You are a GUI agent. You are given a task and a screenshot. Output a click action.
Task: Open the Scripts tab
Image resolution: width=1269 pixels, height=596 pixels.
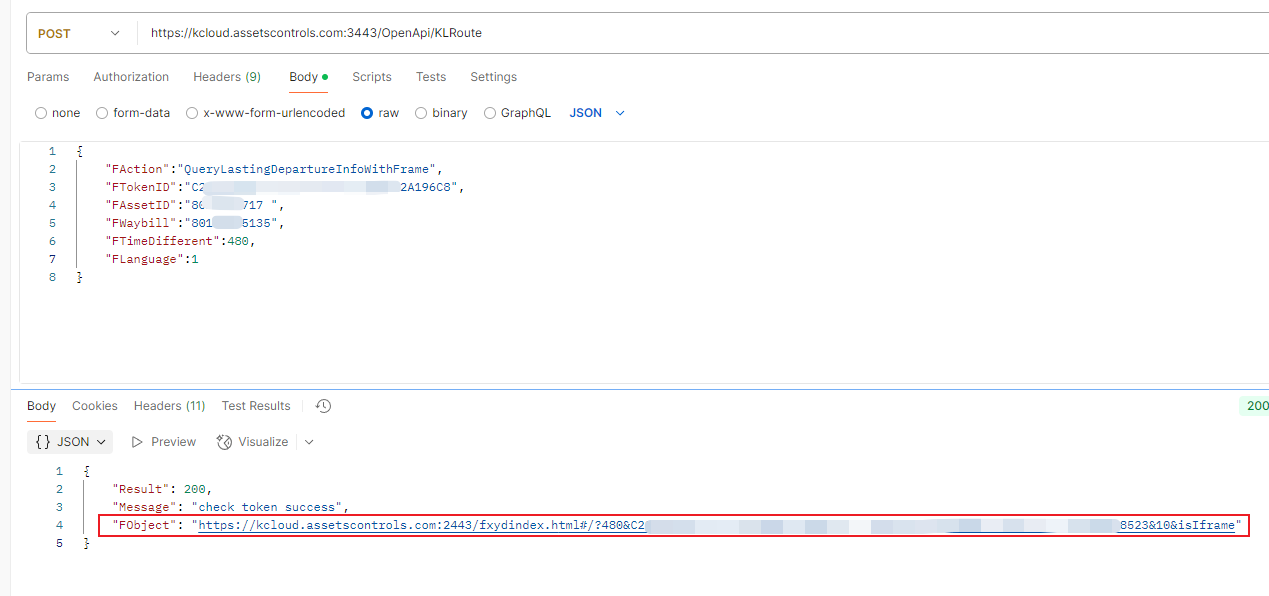pyautogui.click(x=372, y=77)
